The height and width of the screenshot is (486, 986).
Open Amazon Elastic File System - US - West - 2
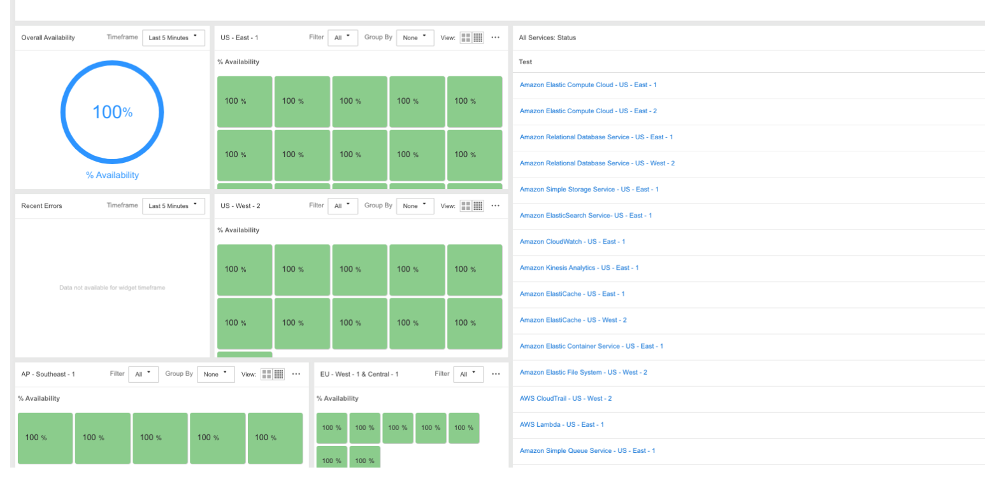[583, 373]
